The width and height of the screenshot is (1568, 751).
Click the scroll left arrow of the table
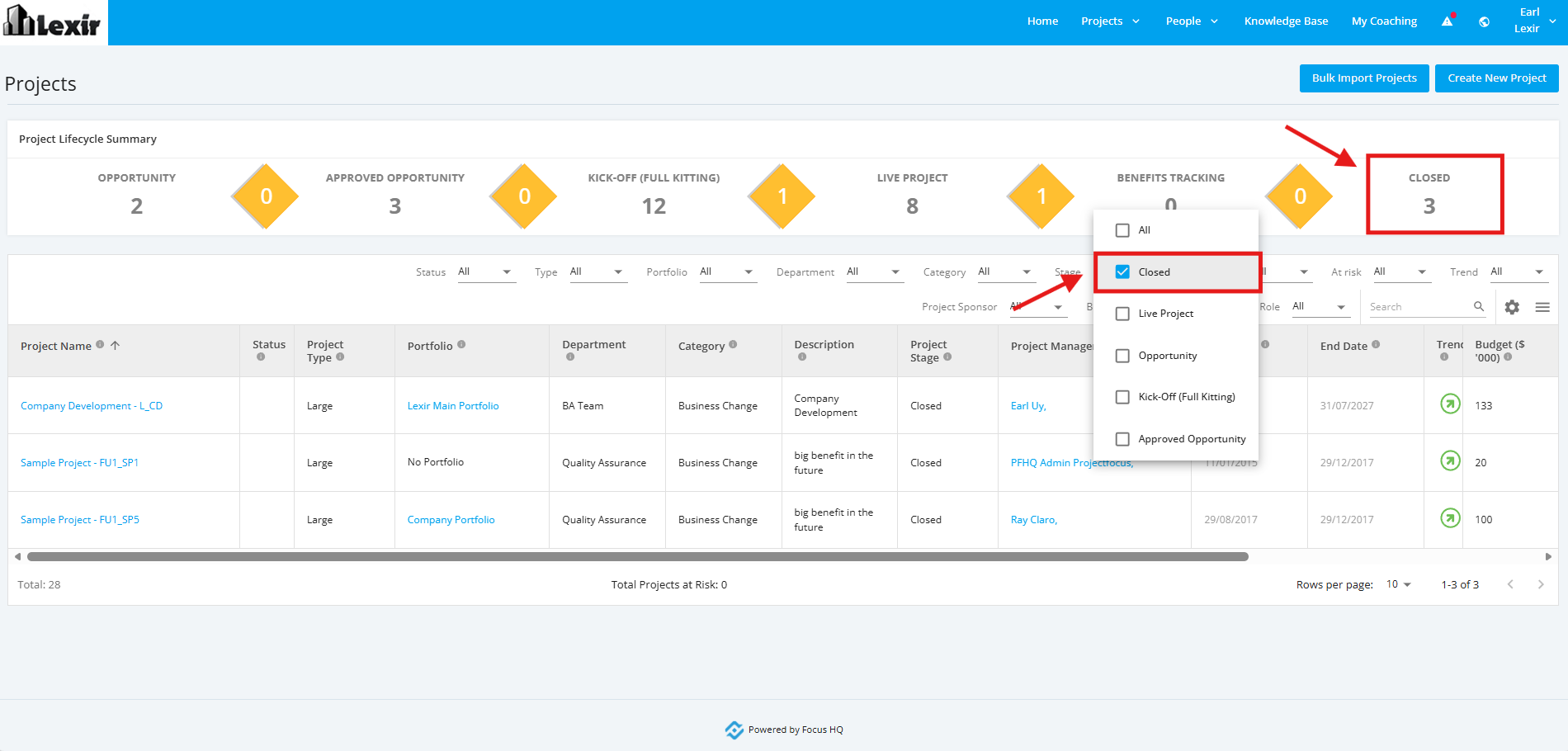(x=17, y=557)
